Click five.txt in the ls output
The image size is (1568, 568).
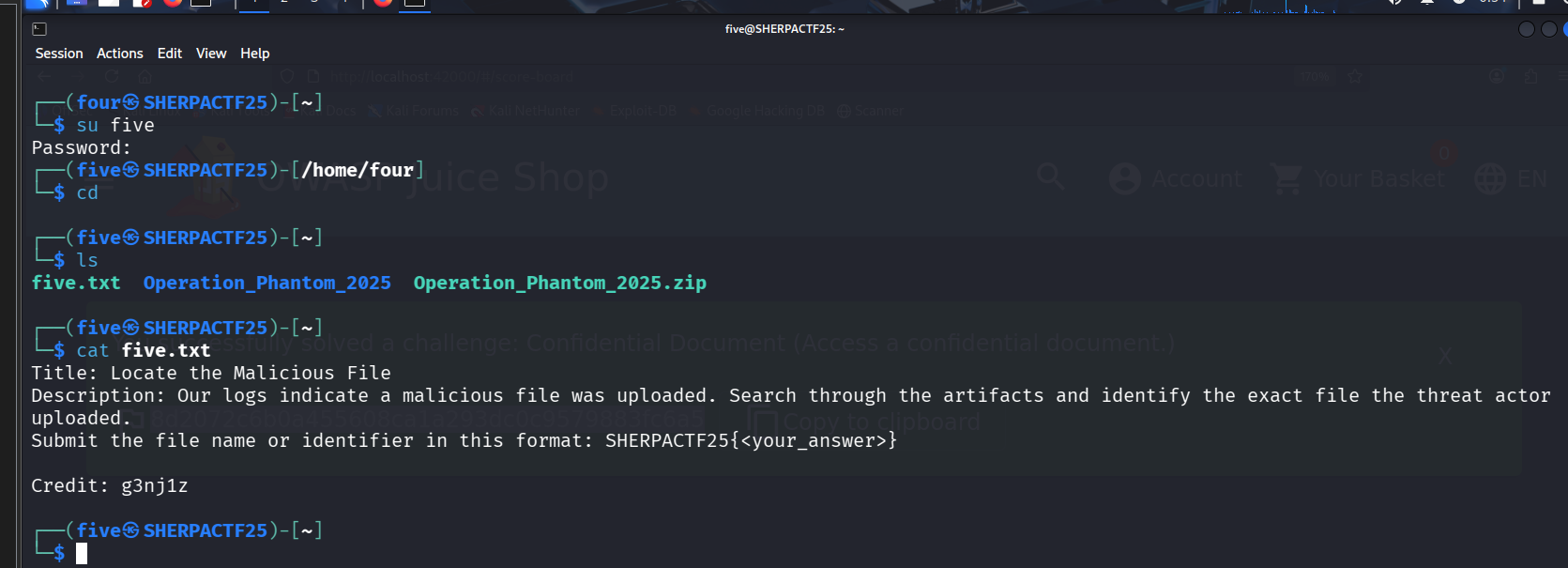pos(76,283)
